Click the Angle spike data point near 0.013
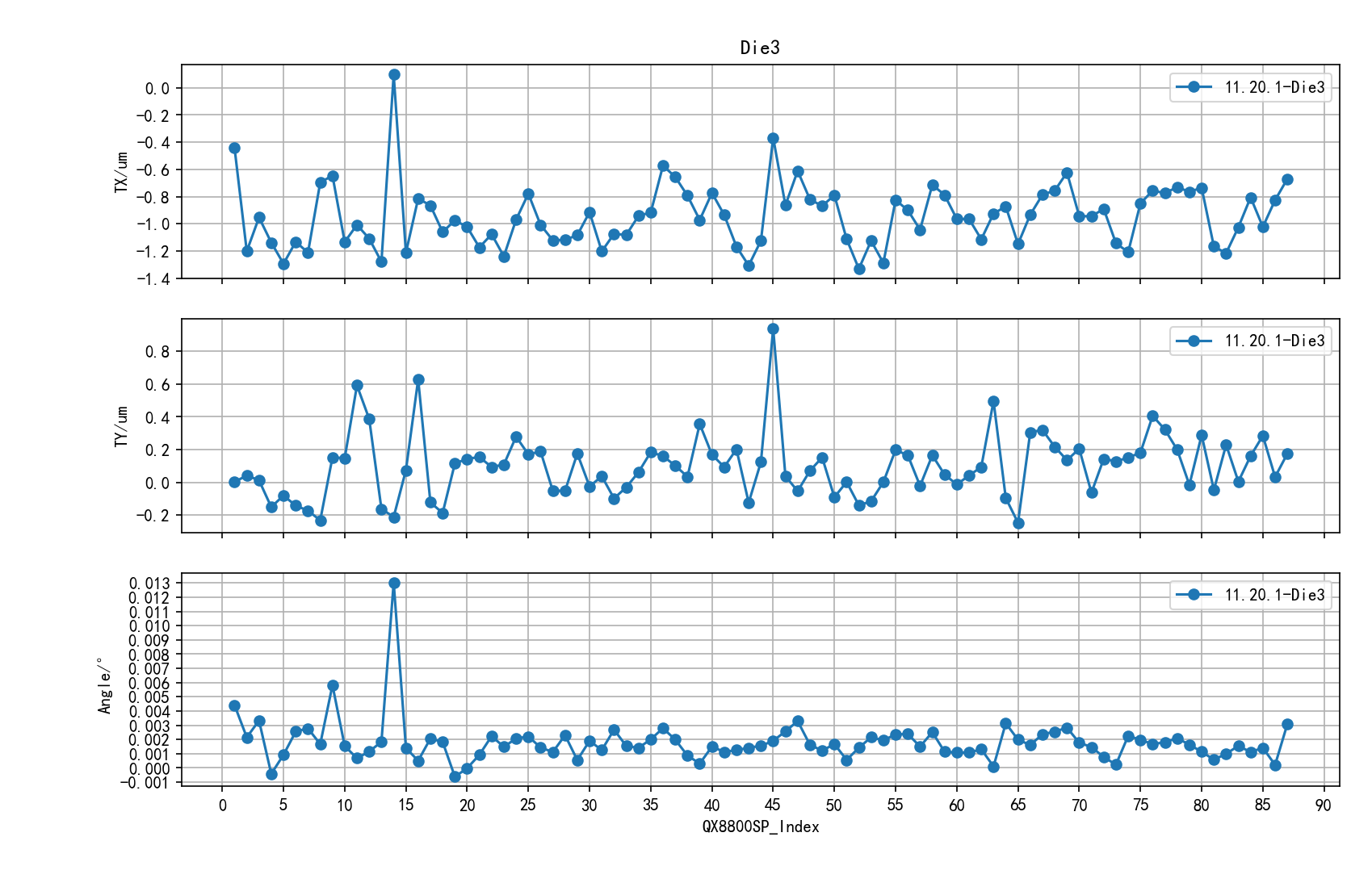The image size is (1372, 887). point(394,583)
